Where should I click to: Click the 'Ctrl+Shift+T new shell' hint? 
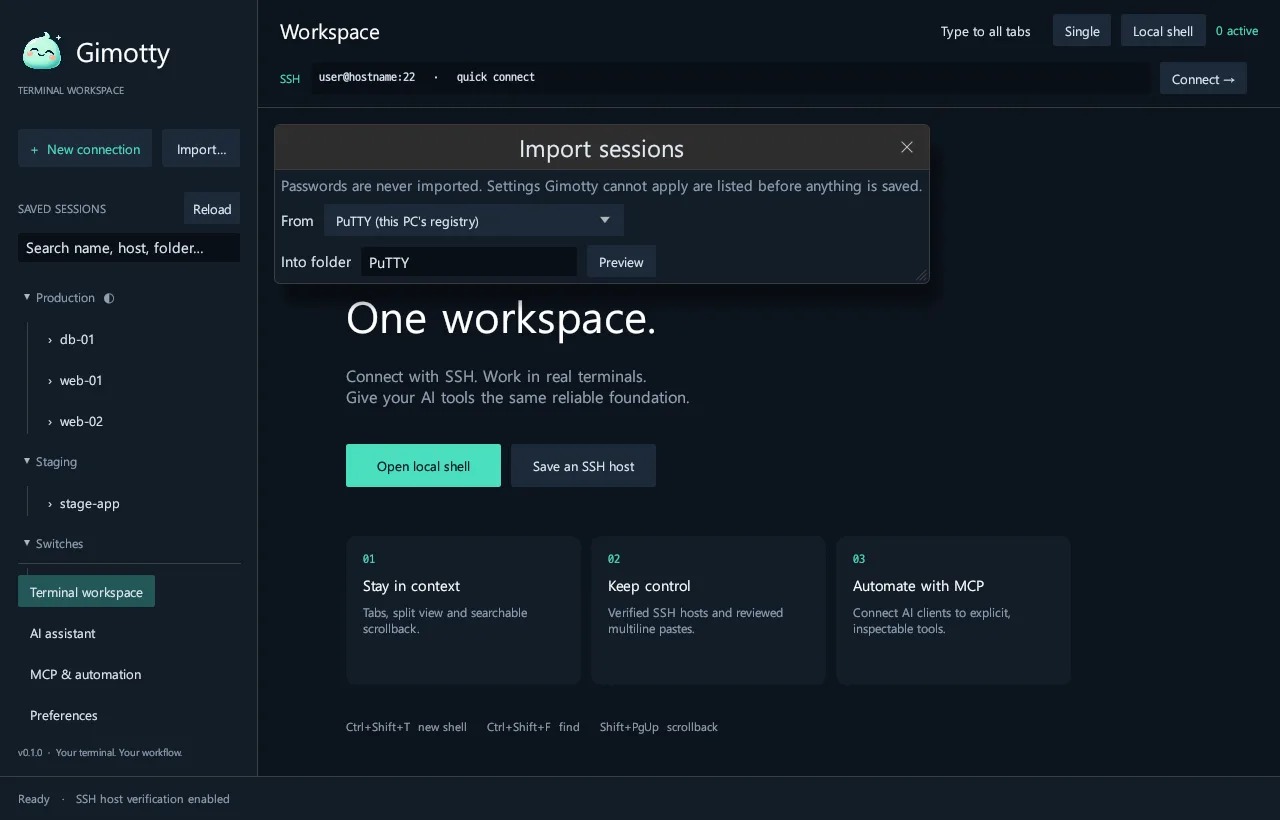(406, 727)
